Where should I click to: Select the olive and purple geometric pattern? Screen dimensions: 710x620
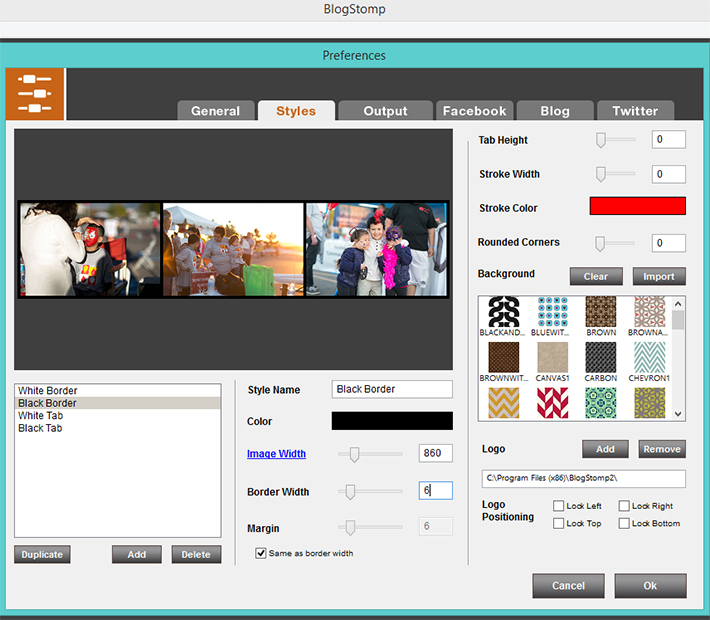(649, 403)
